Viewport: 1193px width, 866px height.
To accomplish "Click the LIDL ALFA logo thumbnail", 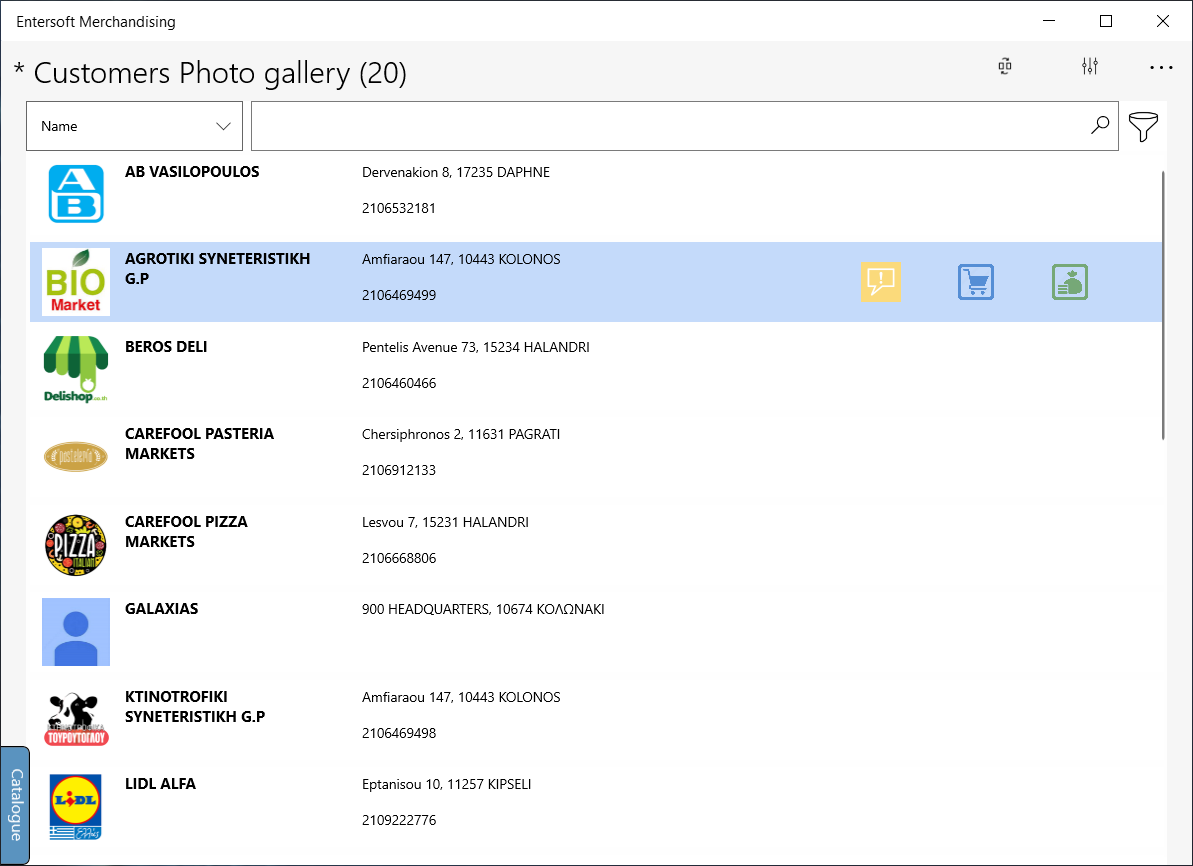I will (76, 807).
